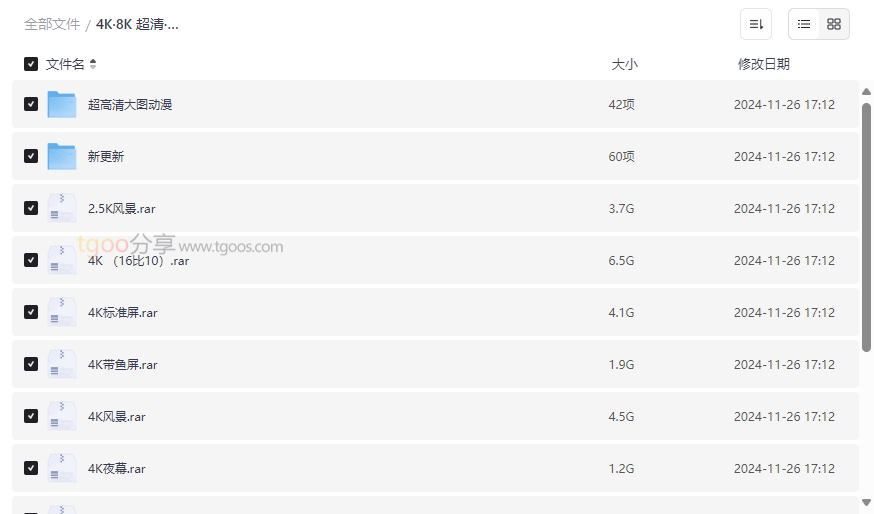Open the 新更新 folder icon
This screenshot has height=514, width=874.
click(x=61, y=156)
